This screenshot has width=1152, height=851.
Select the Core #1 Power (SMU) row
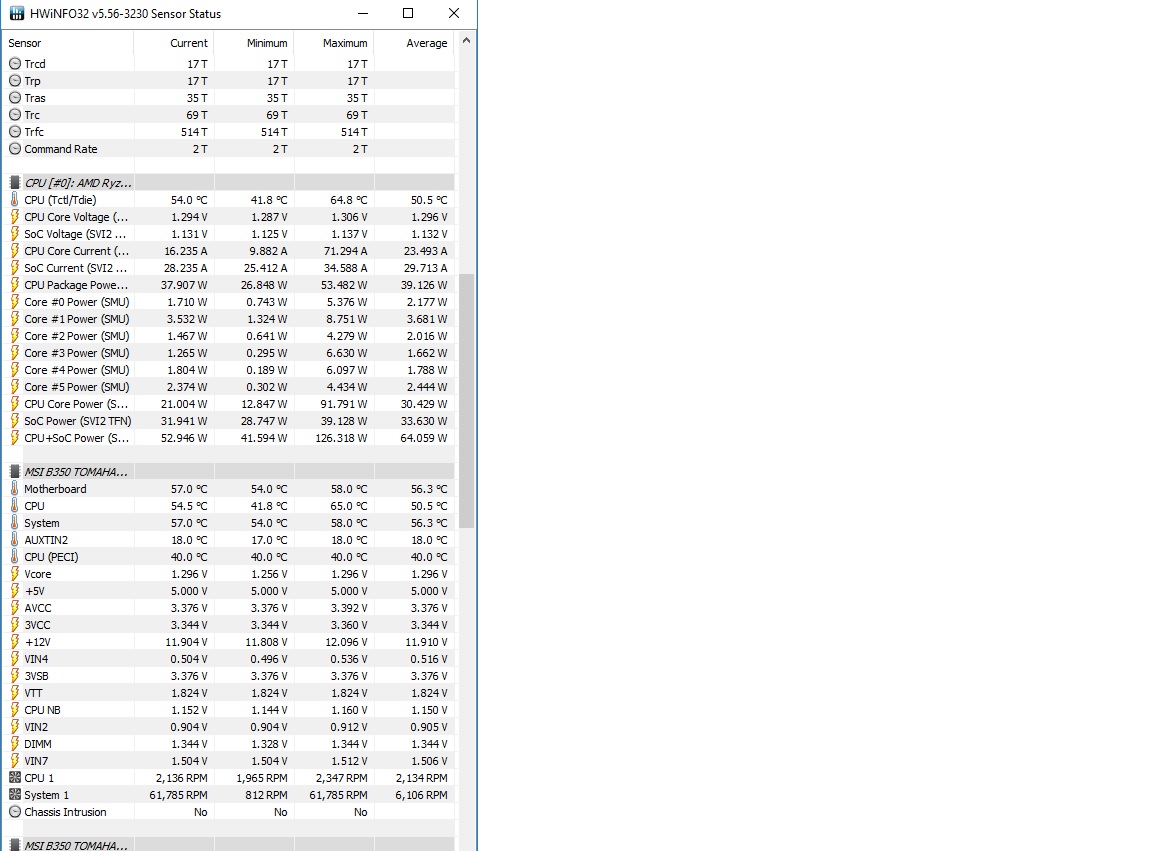(x=228, y=319)
